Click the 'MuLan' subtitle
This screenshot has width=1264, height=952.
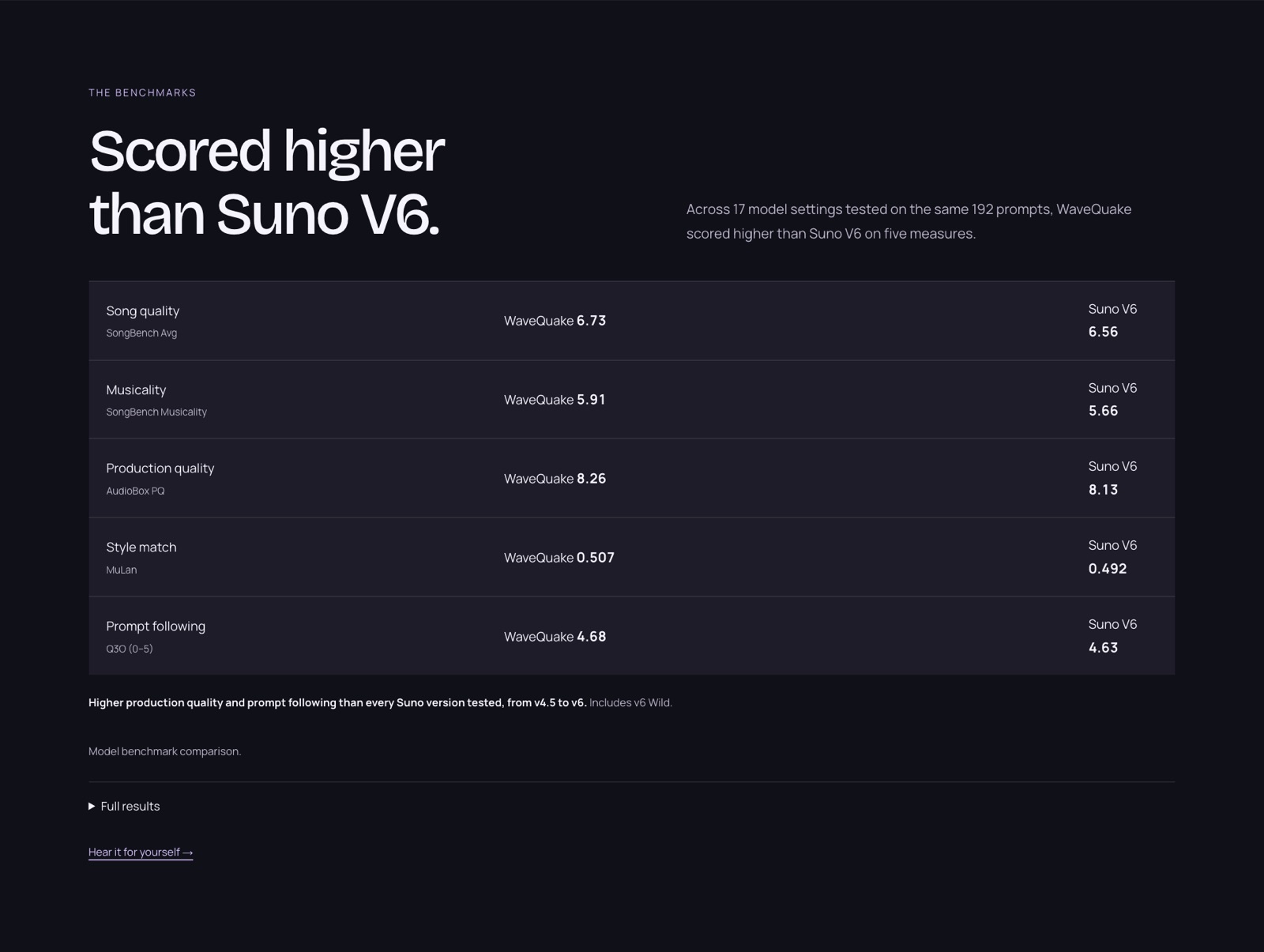pyautogui.click(x=121, y=570)
